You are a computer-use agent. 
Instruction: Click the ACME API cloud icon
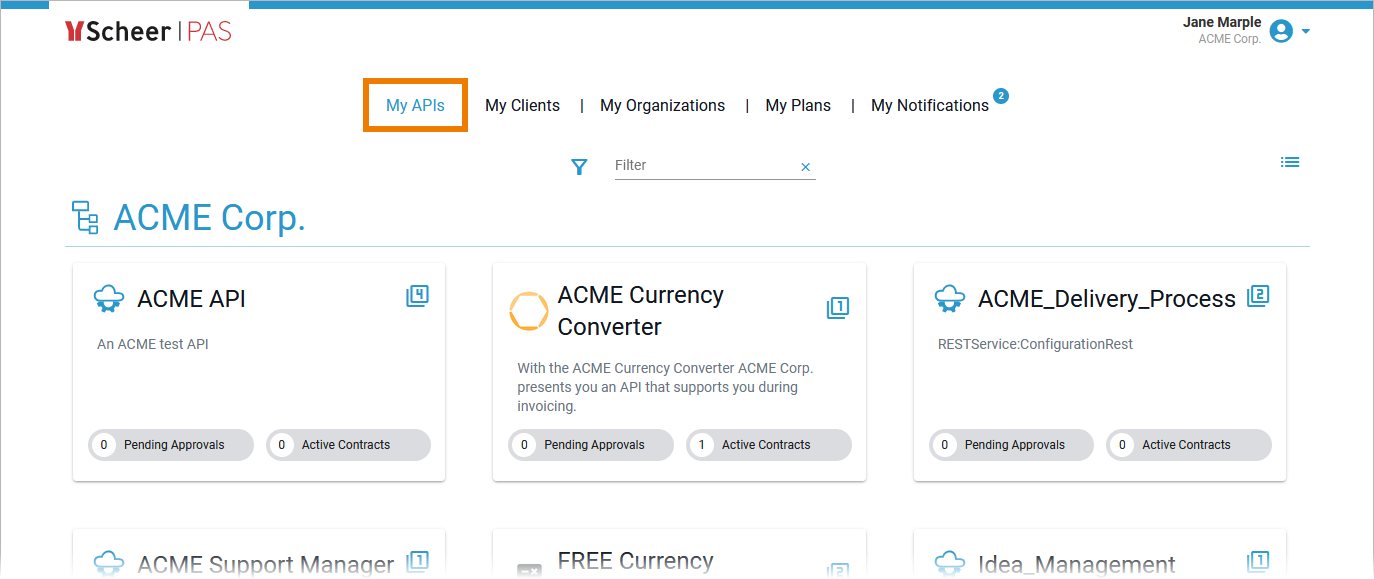[x=109, y=298]
